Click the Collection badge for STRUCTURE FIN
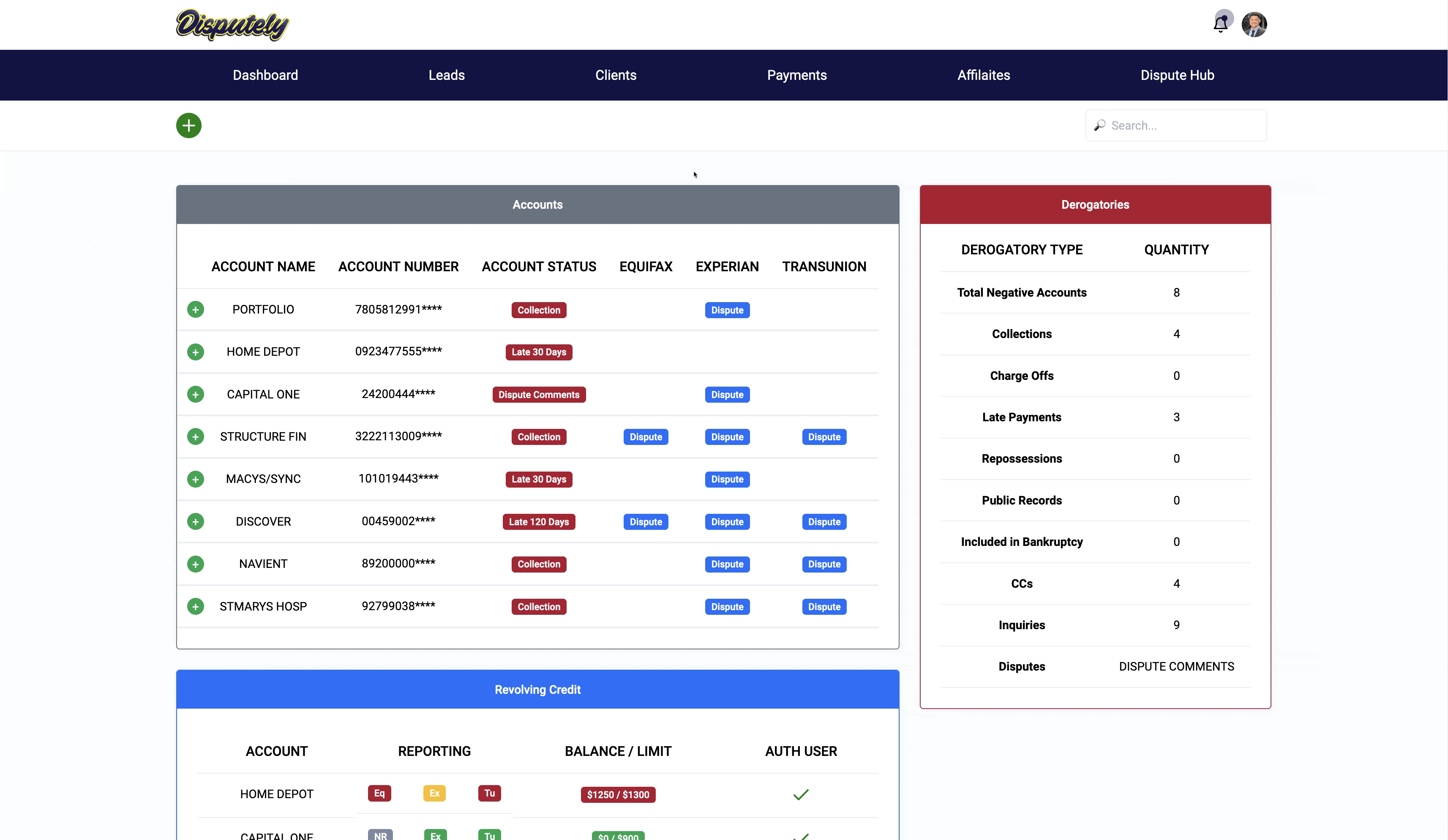The image size is (1448, 840). tap(538, 437)
